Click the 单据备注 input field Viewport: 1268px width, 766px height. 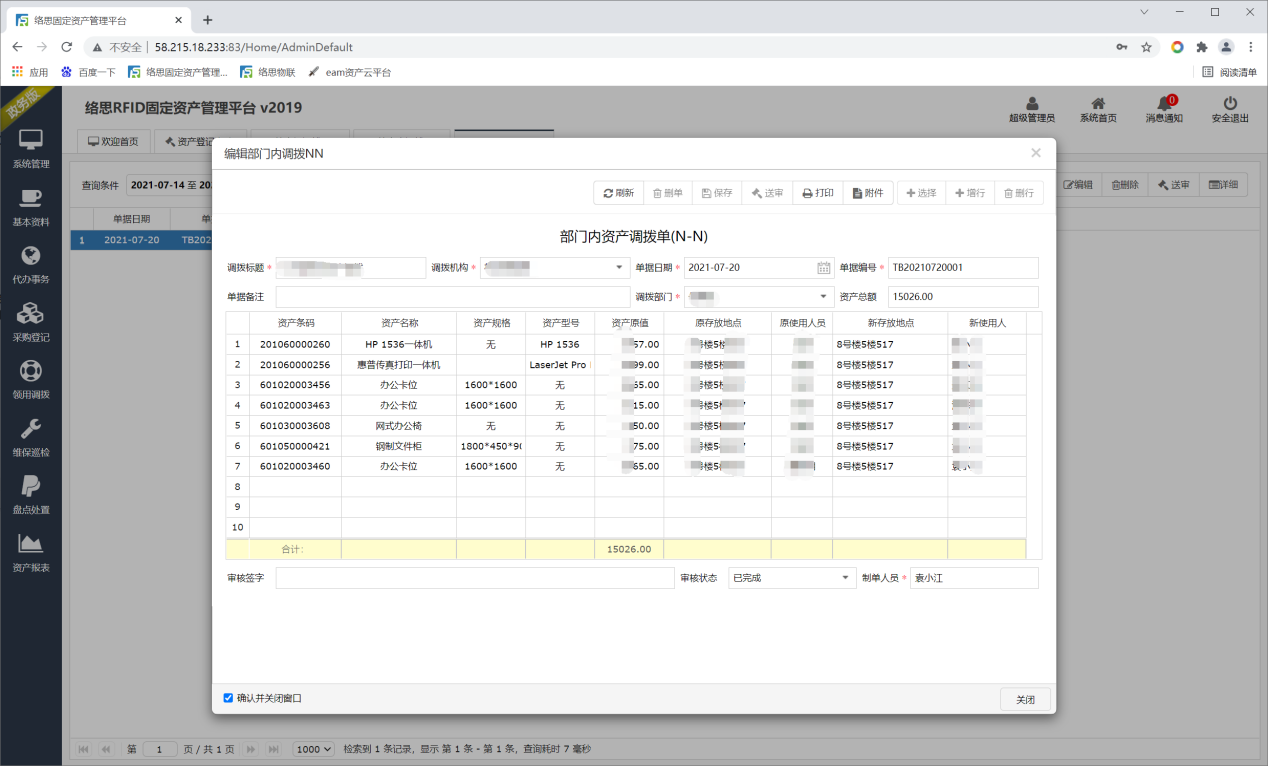(453, 297)
